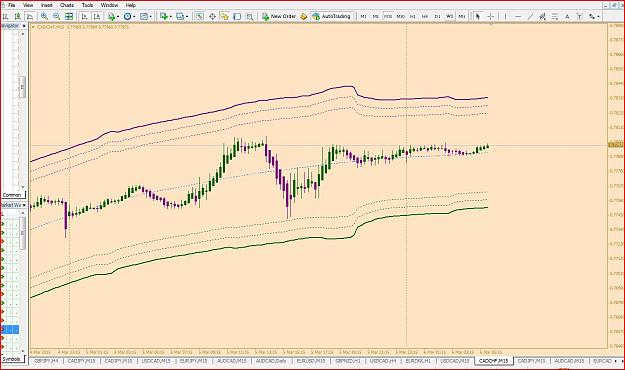Zoom out on the chart
Screen dimensions: 625x370
tap(57, 16)
